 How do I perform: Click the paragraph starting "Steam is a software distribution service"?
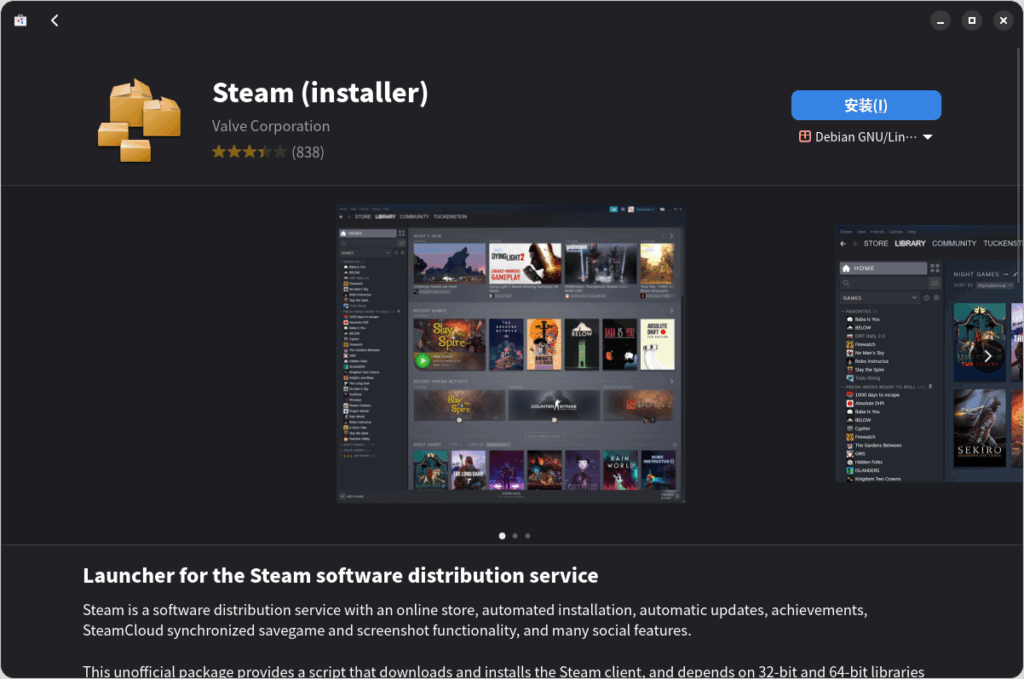[x=475, y=620]
